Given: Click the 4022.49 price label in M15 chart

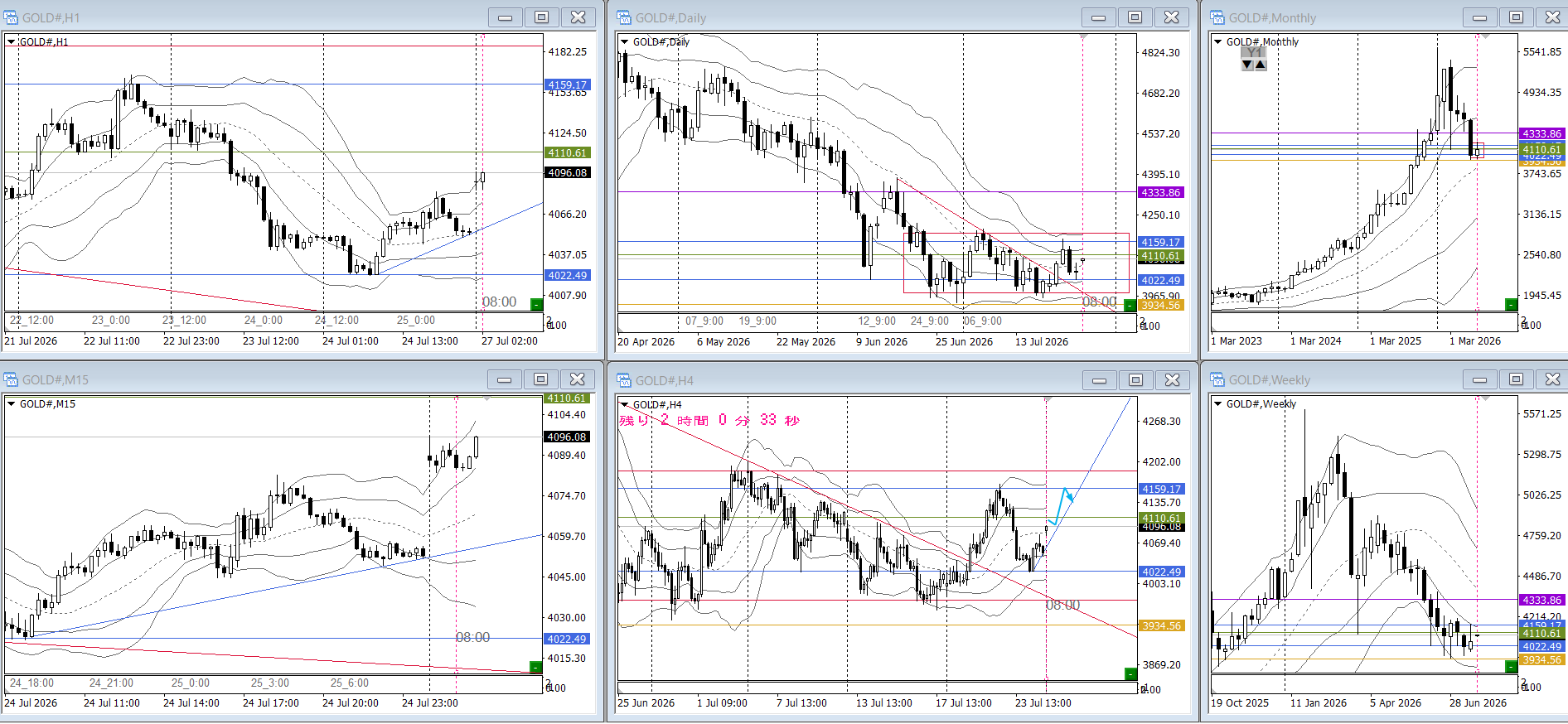Looking at the screenshot, I should click(566, 639).
